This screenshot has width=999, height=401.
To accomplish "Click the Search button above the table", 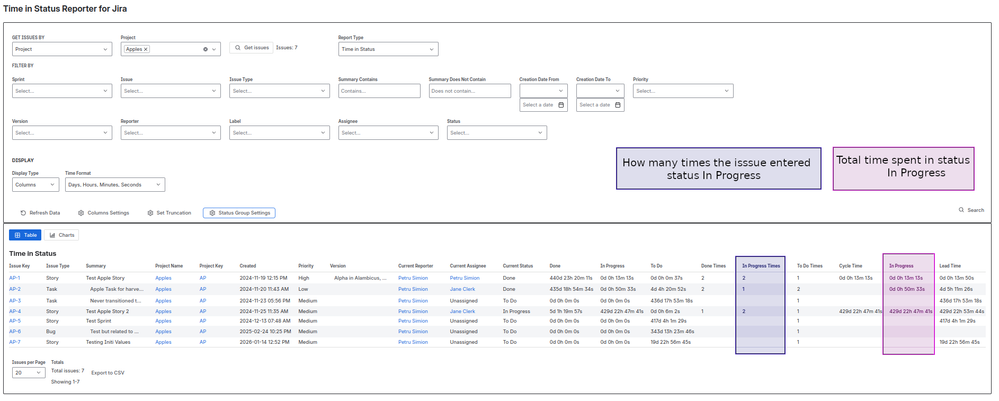I will (x=972, y=210).
